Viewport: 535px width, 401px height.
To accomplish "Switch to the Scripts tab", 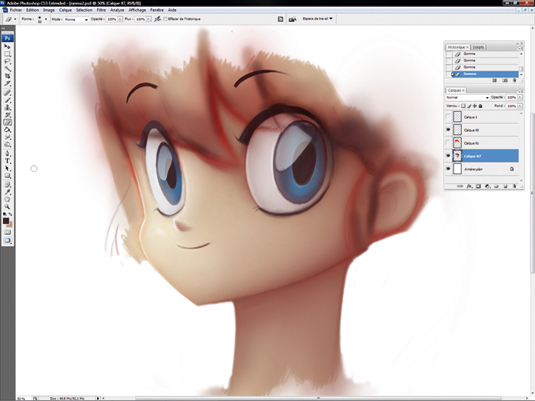I will (478, 47).
